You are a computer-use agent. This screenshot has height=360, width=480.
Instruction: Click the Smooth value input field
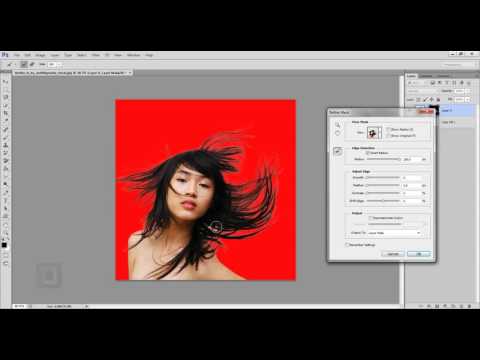pyautogui.click(x=411, y=177)
